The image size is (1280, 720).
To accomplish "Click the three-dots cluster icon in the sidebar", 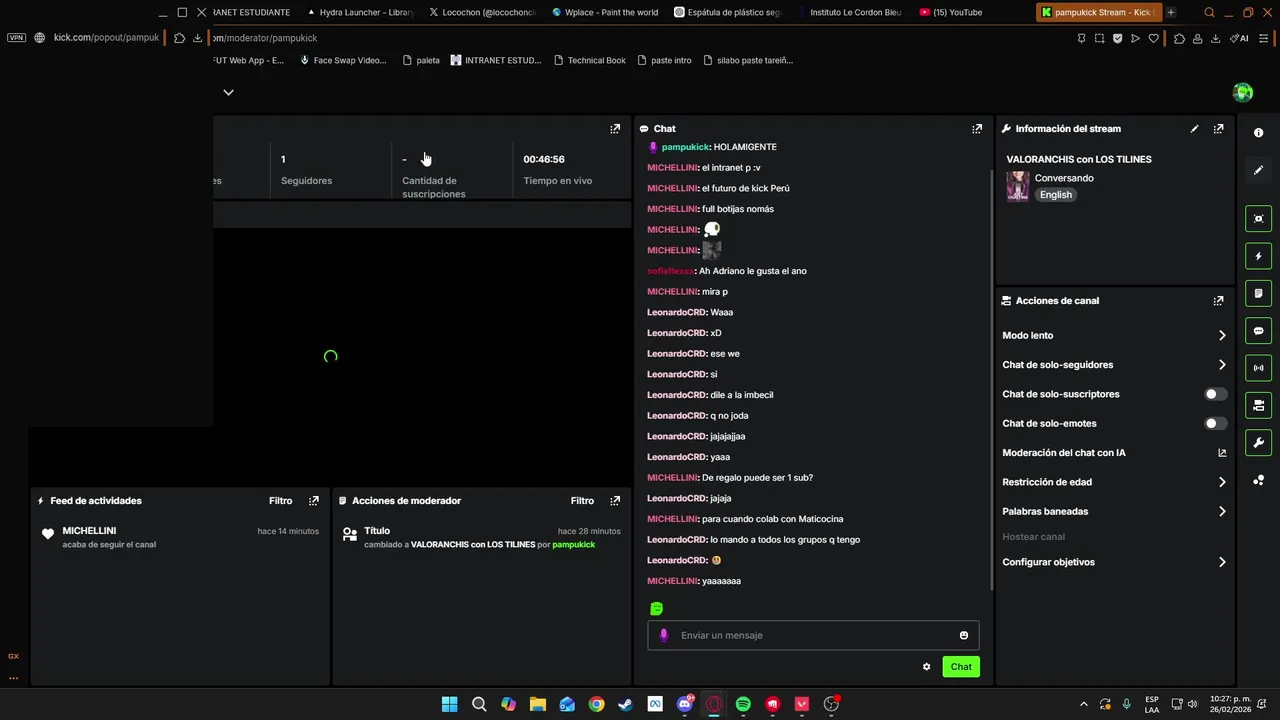I will pyautogui.click(x=1258, y=480).
